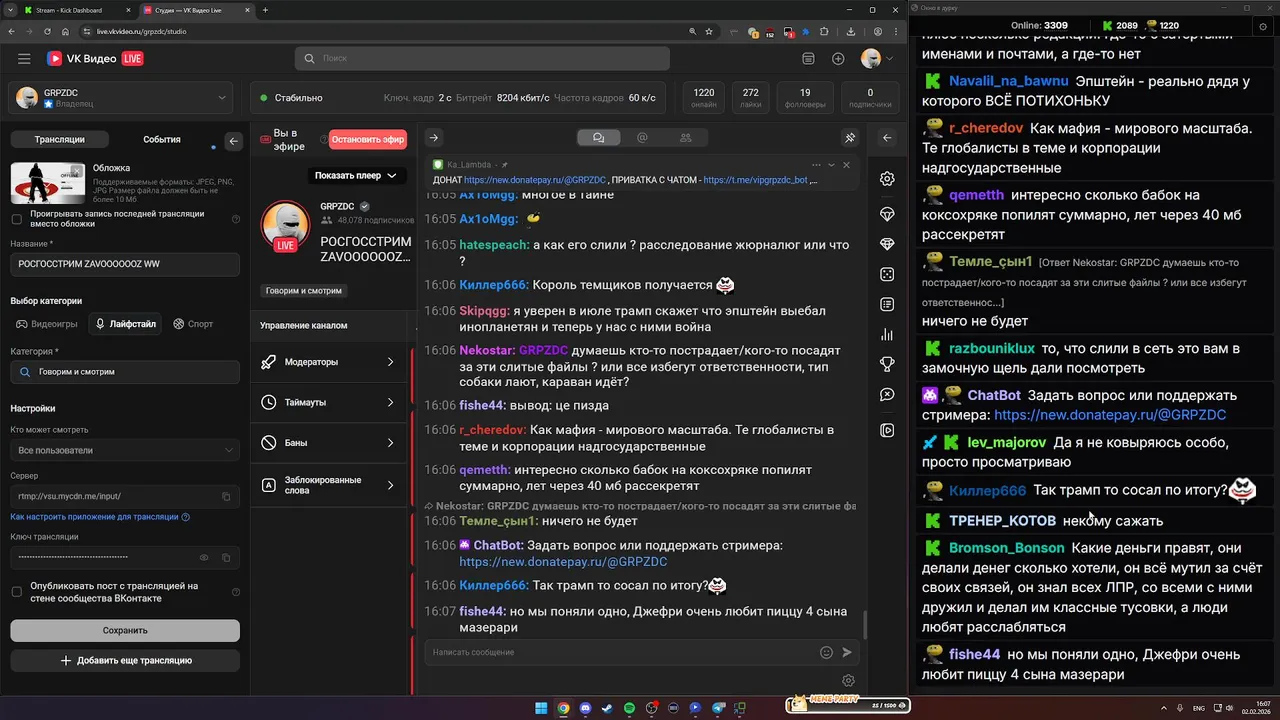The height and width of the screenshot is (720, 1280).
Task: Click the Сохранить button
Action: (125, 630)
